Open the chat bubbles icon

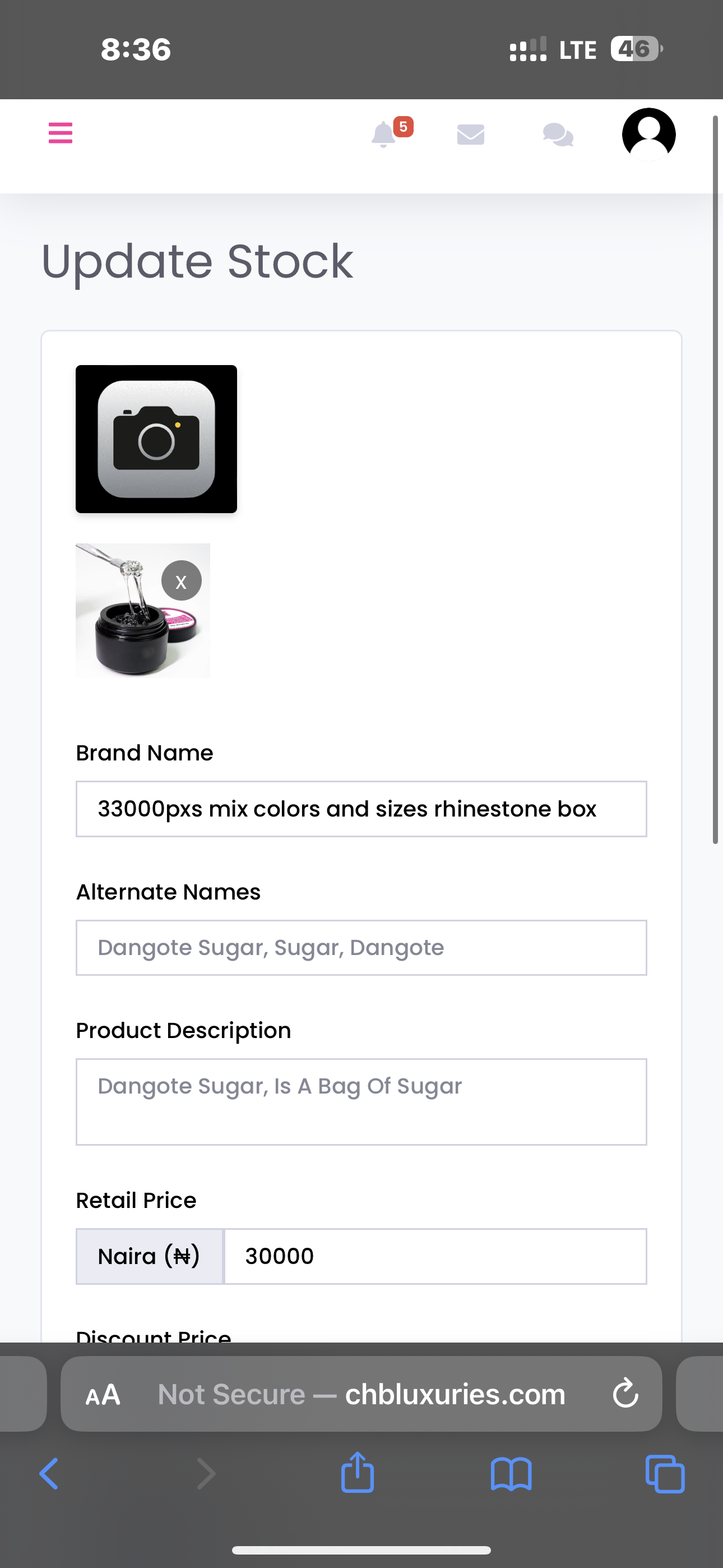click(x=558, y=135)
